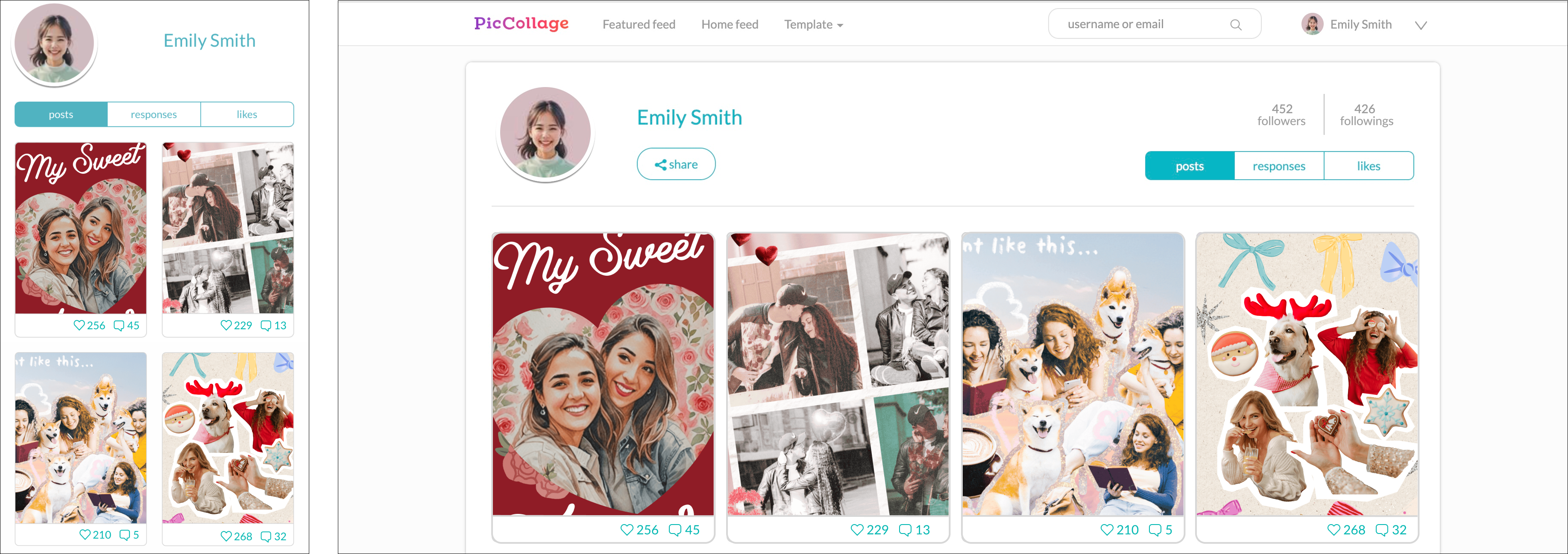1568x554 pixels.
Task: Tap the Emily Smith name in the mobile view
Action: [209, 40]
